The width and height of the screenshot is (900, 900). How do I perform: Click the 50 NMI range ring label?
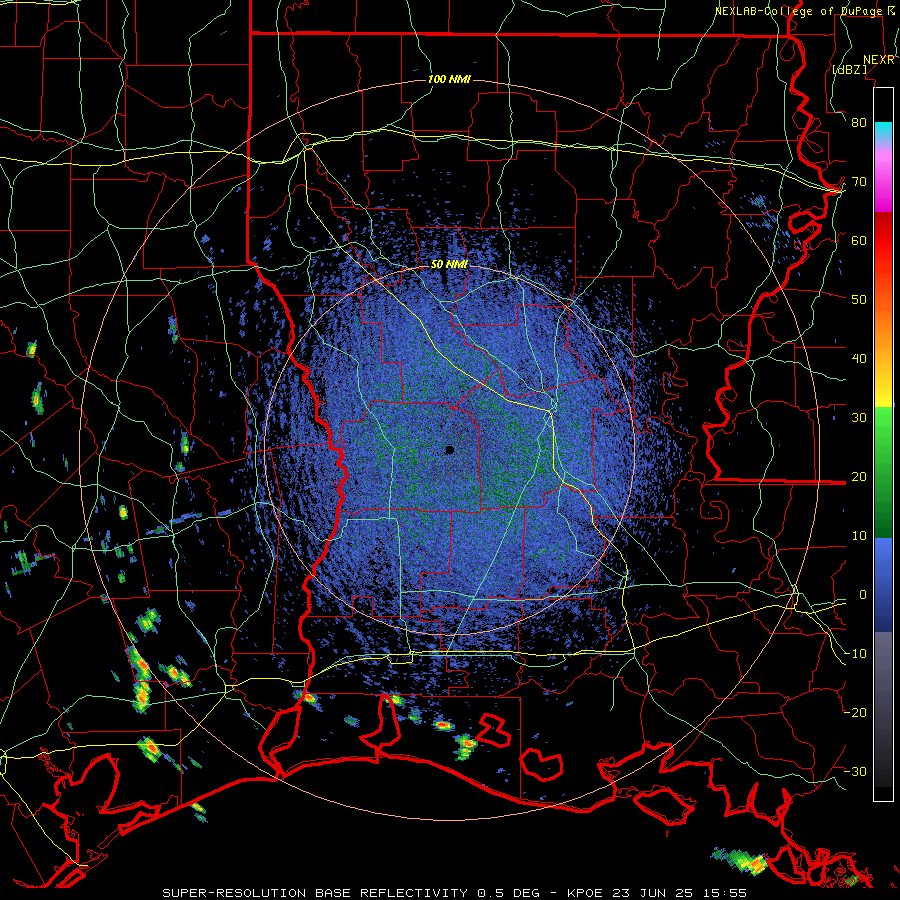point(449,265)
